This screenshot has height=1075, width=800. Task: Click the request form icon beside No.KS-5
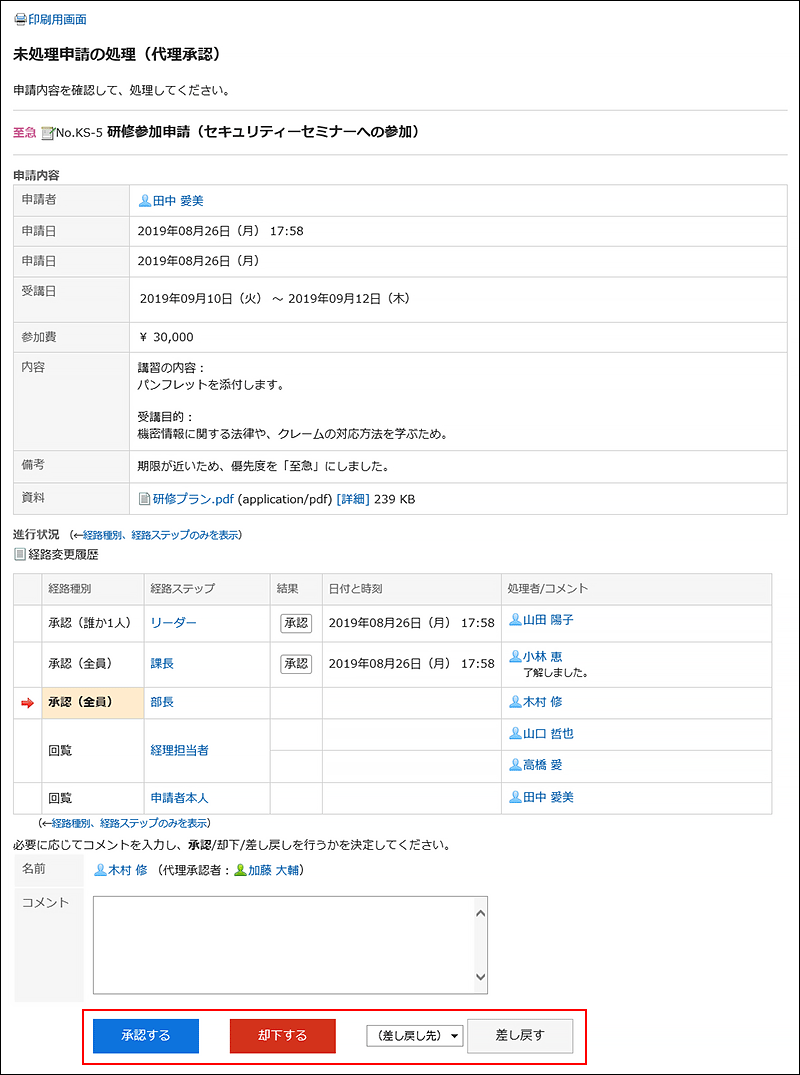tap(47, 133)
